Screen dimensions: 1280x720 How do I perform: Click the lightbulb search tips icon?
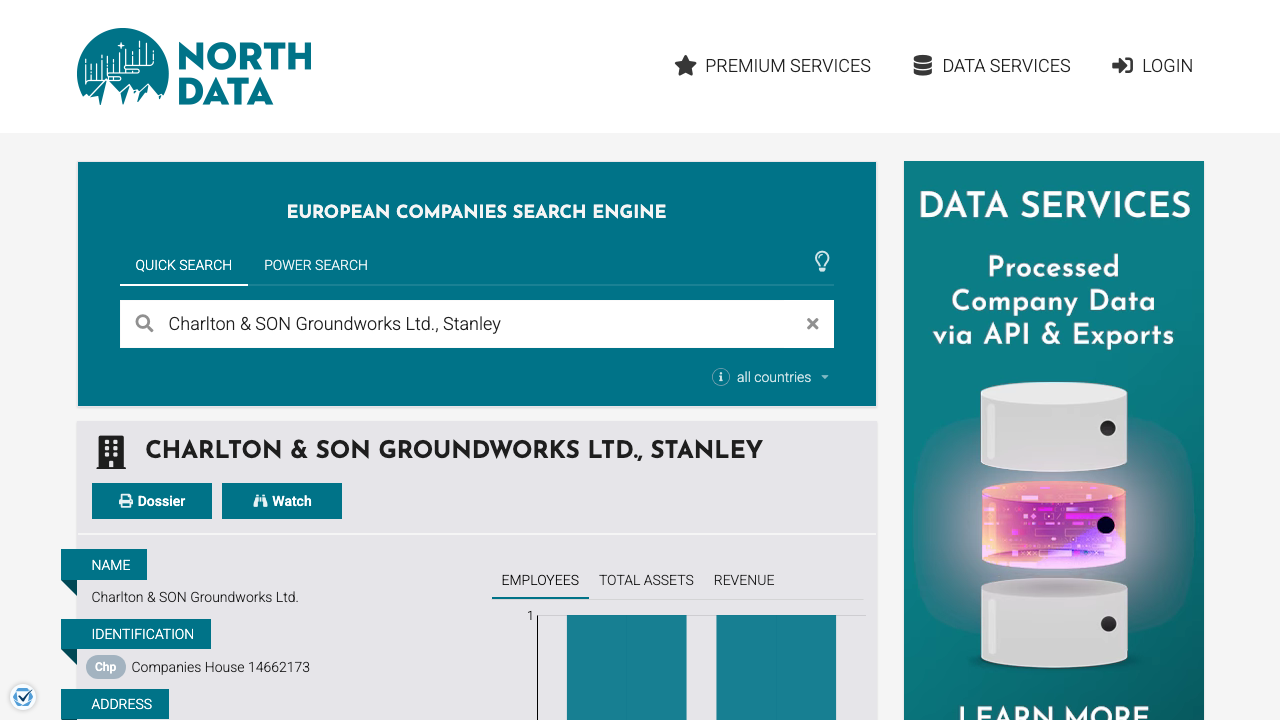click(822, 262)
